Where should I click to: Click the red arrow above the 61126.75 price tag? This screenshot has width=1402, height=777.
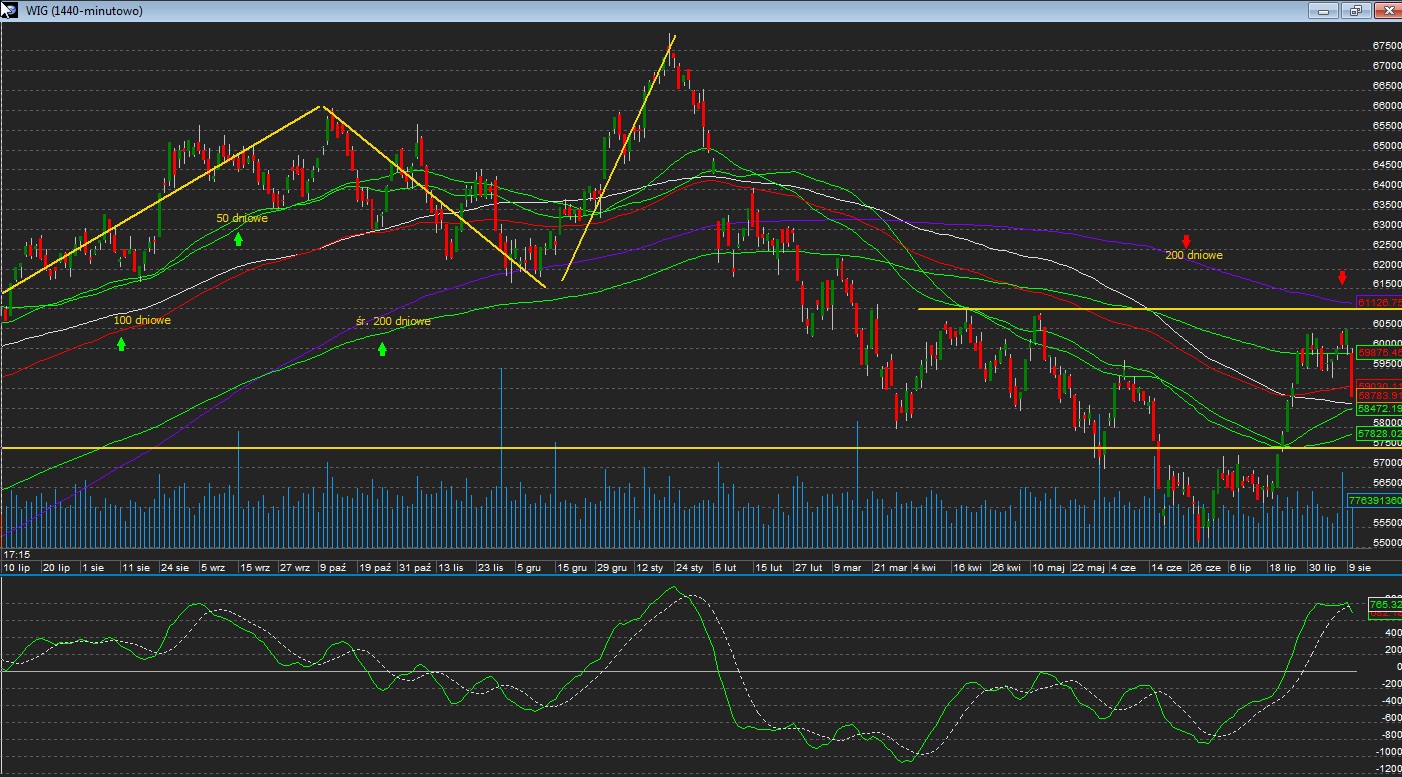click(1342, 277)
